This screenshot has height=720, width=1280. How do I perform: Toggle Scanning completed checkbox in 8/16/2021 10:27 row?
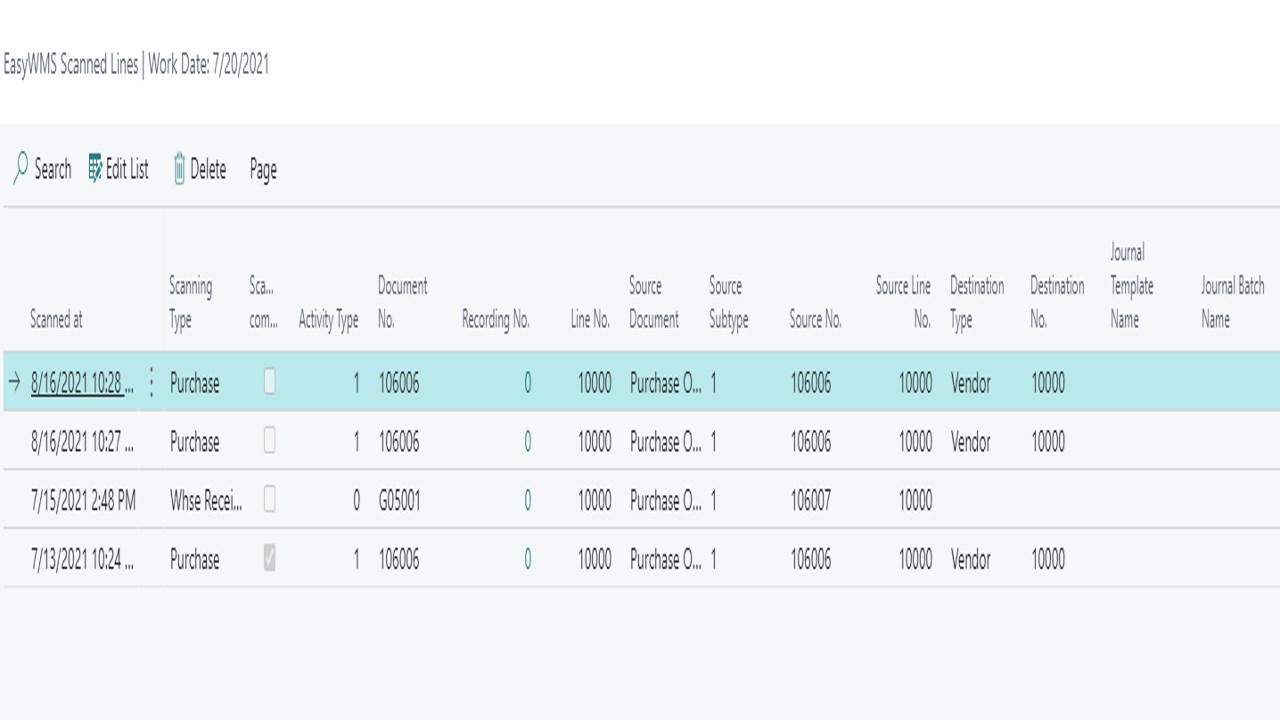point(269,441)
